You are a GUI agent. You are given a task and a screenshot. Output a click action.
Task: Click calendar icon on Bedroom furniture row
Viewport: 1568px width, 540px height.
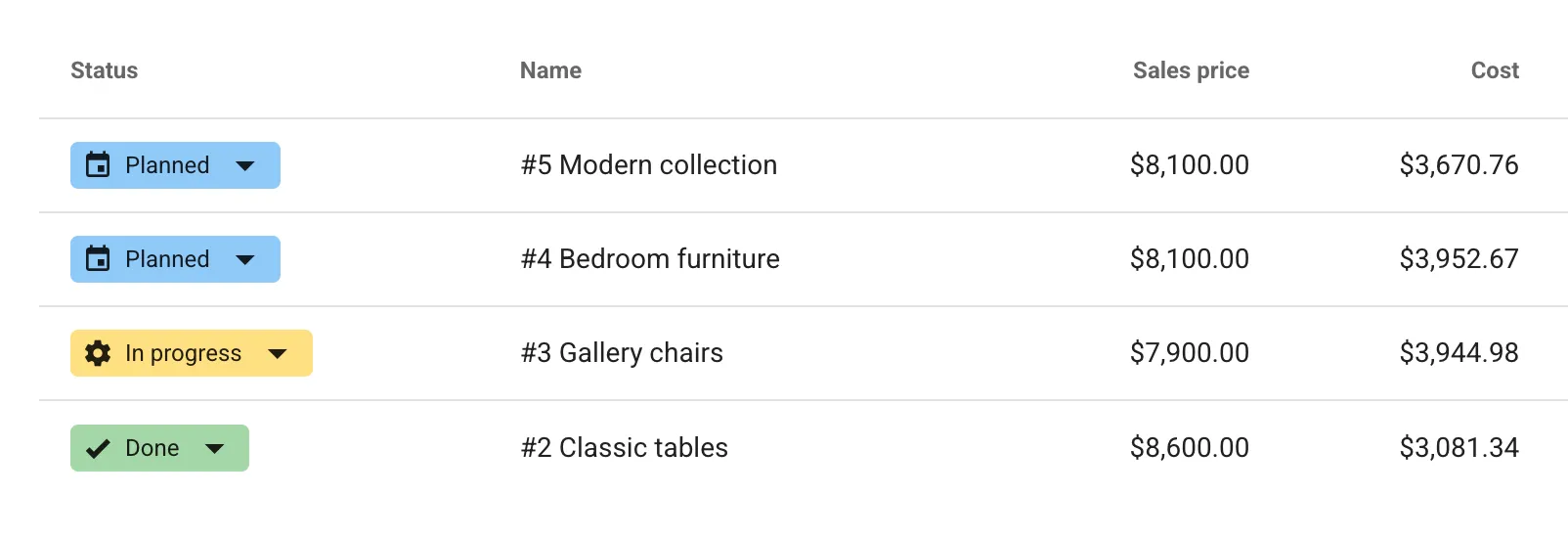tap(98, 259)
